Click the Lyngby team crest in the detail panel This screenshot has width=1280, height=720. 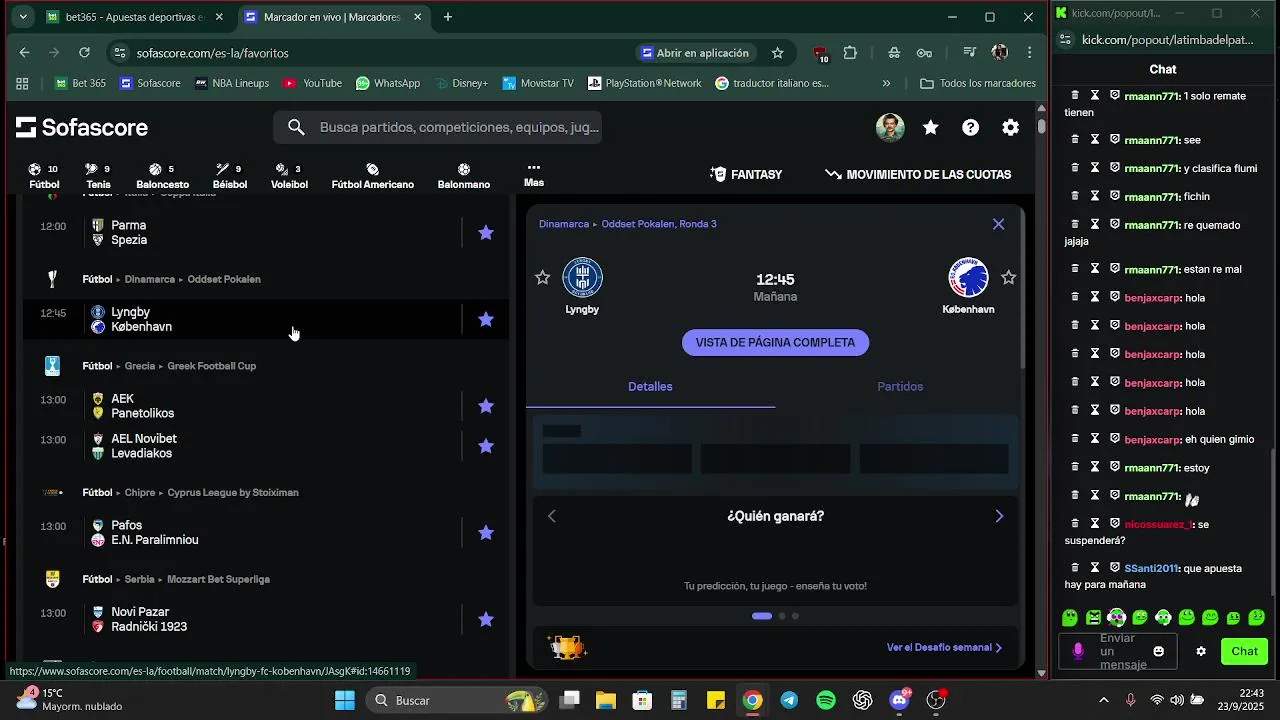[582, 278]
